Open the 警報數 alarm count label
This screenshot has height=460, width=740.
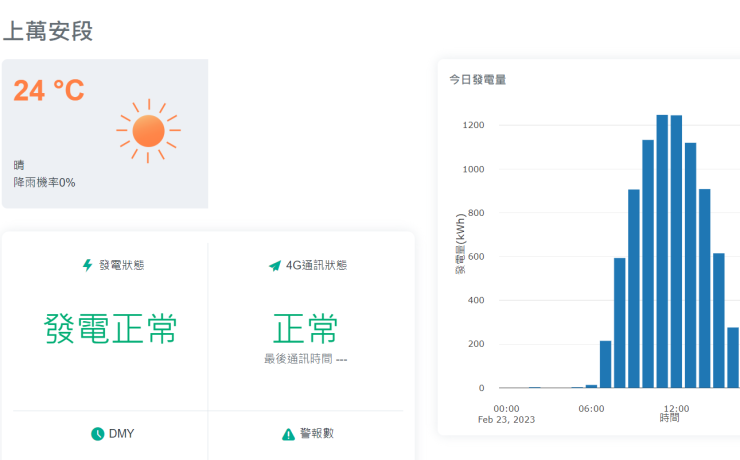click(317, 433)
